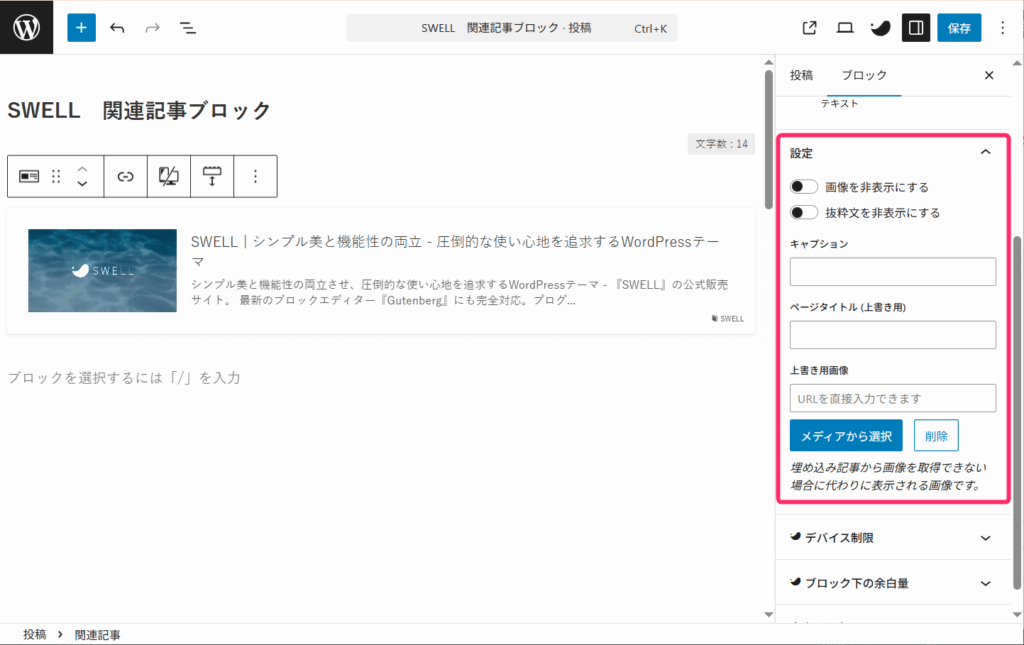Image resolution: width=1024 pixels, height=645 pixels.
Task: Click the 保存 button
Action: point(959,27)
